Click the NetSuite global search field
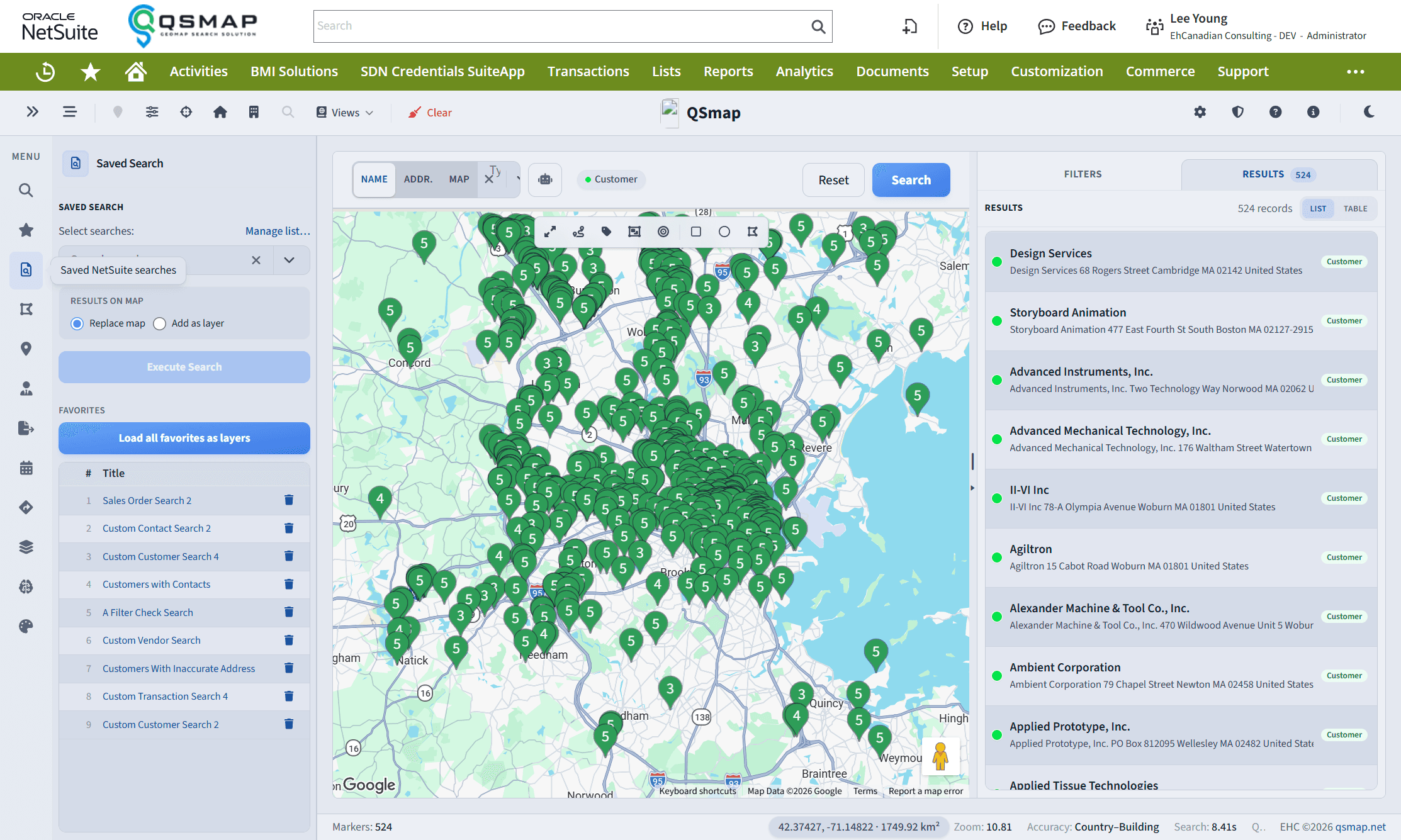Viewport: 1401px width, 840px height. (x=573, y=26)
